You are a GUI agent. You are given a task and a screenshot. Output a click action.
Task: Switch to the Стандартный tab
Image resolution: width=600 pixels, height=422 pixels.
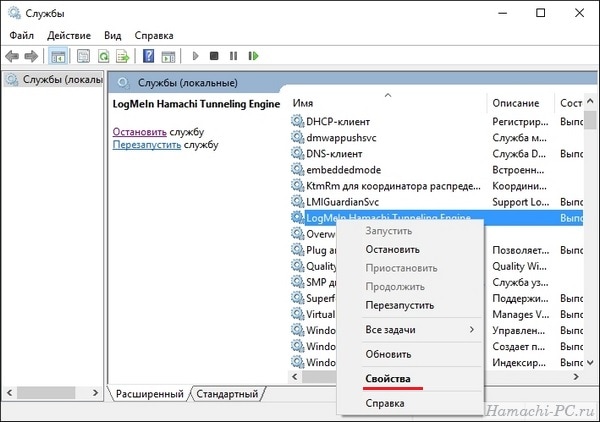coord(227,394)
